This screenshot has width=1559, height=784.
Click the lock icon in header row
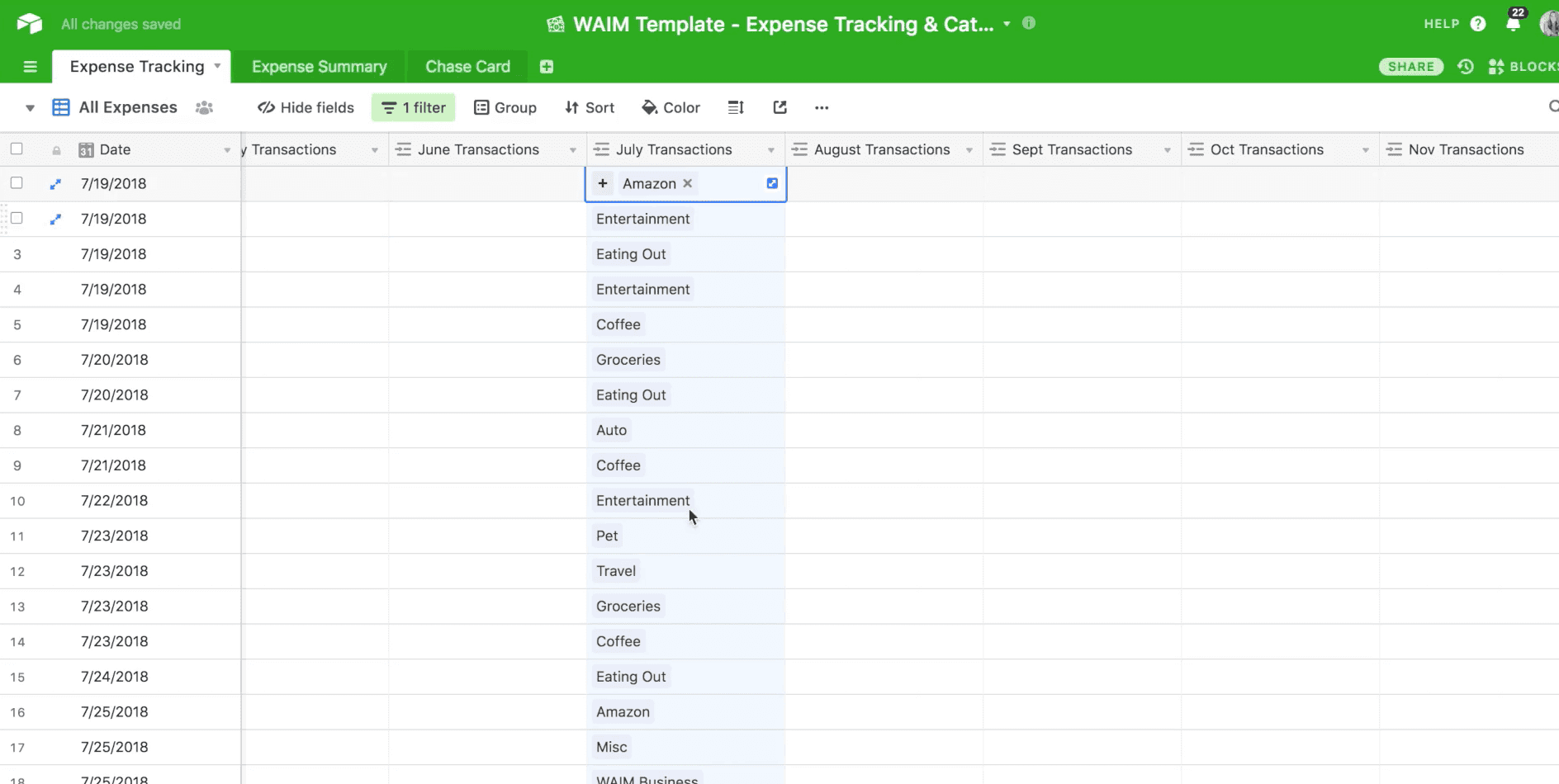tap(56, 150)
